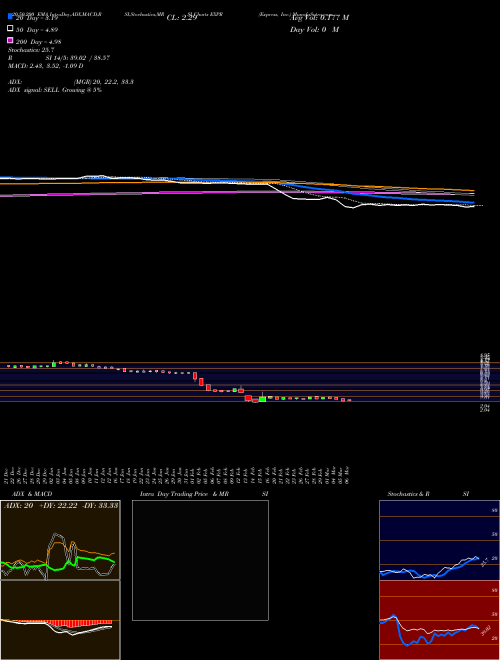Click the date axis labels under candlesticks
The width and height of the screenshot is (500, 660).
coord(178,475)
